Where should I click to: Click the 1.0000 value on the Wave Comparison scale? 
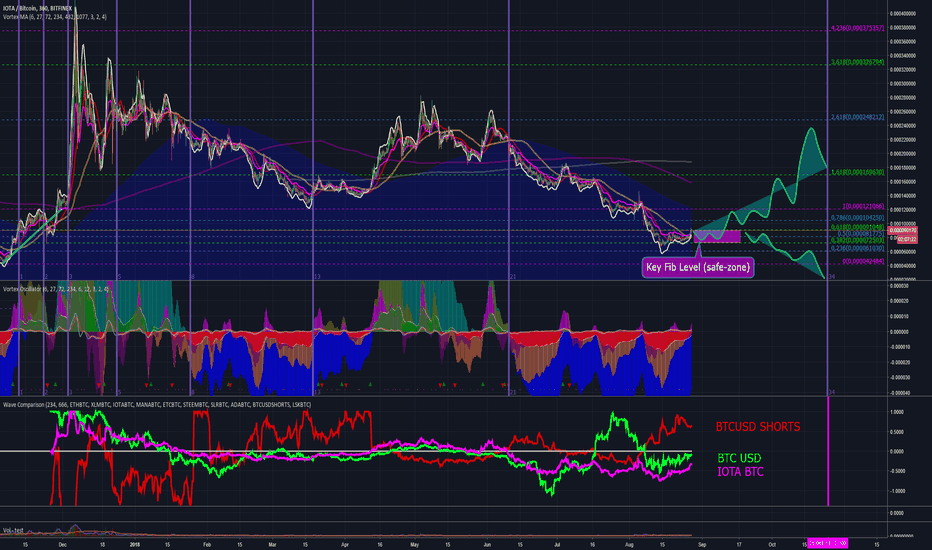[x=896, y=412]
